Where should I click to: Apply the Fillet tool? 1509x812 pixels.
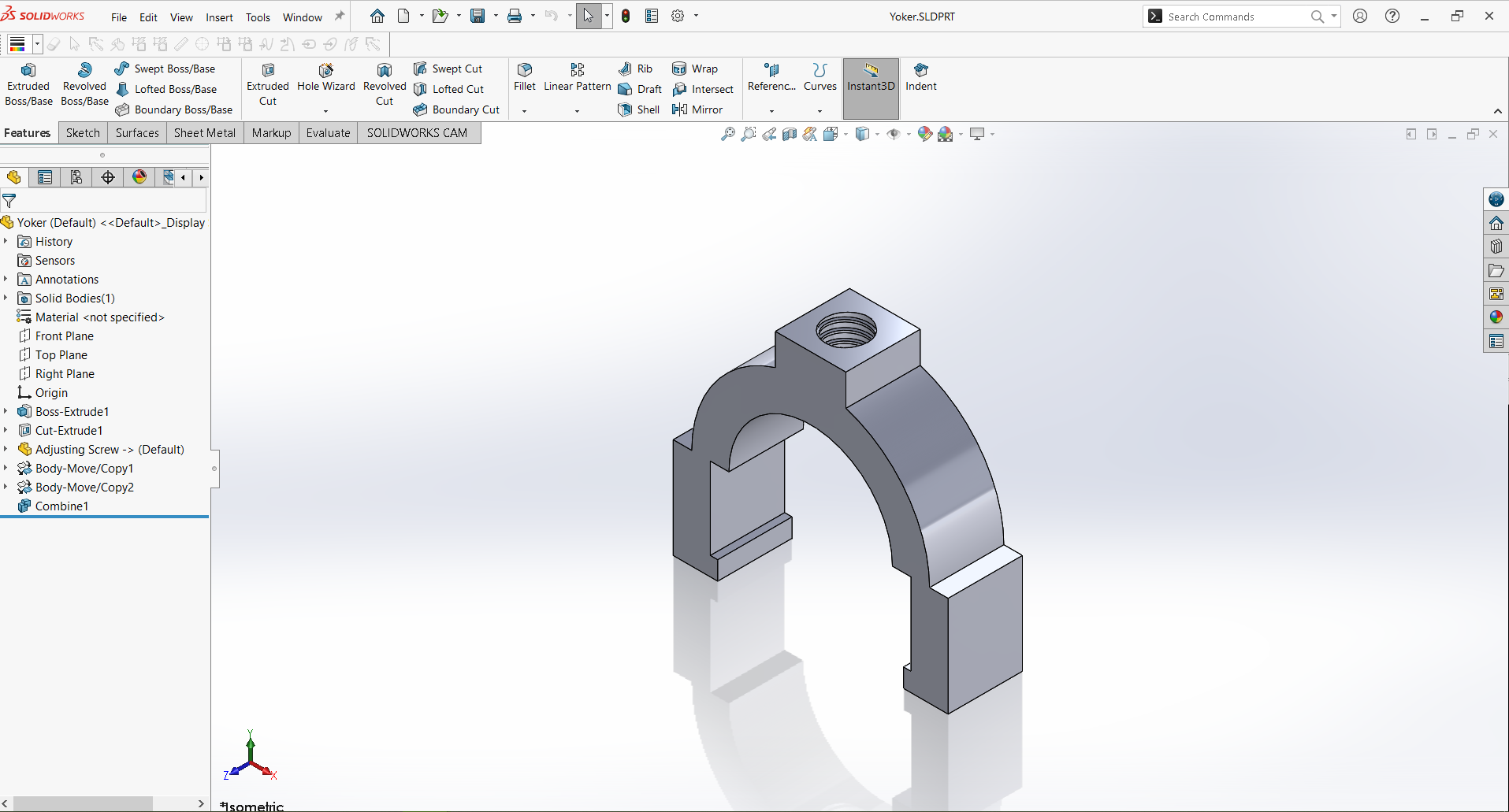(x=525, y=78)
